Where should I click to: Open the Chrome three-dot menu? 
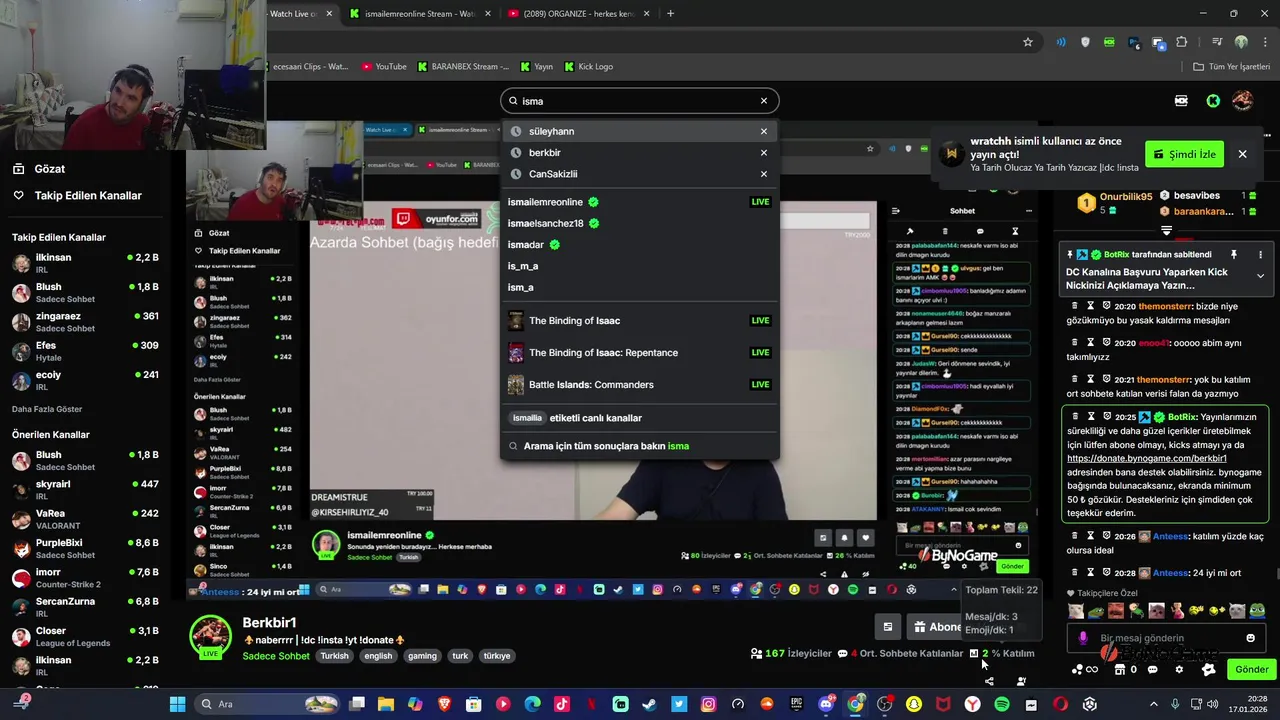[1264, 42]
